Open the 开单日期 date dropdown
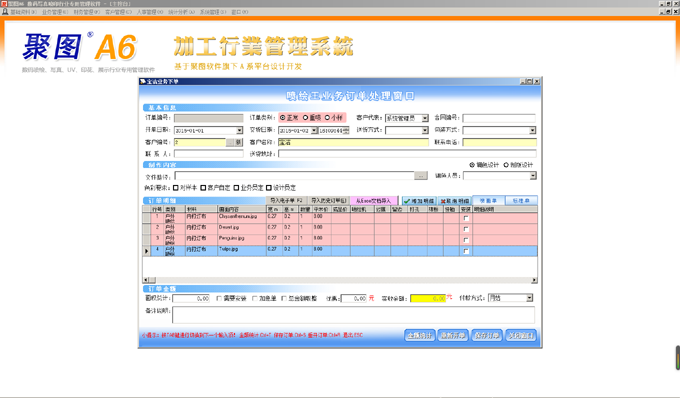The height and width of the screenshot is (398, 680). pos(239,130)
